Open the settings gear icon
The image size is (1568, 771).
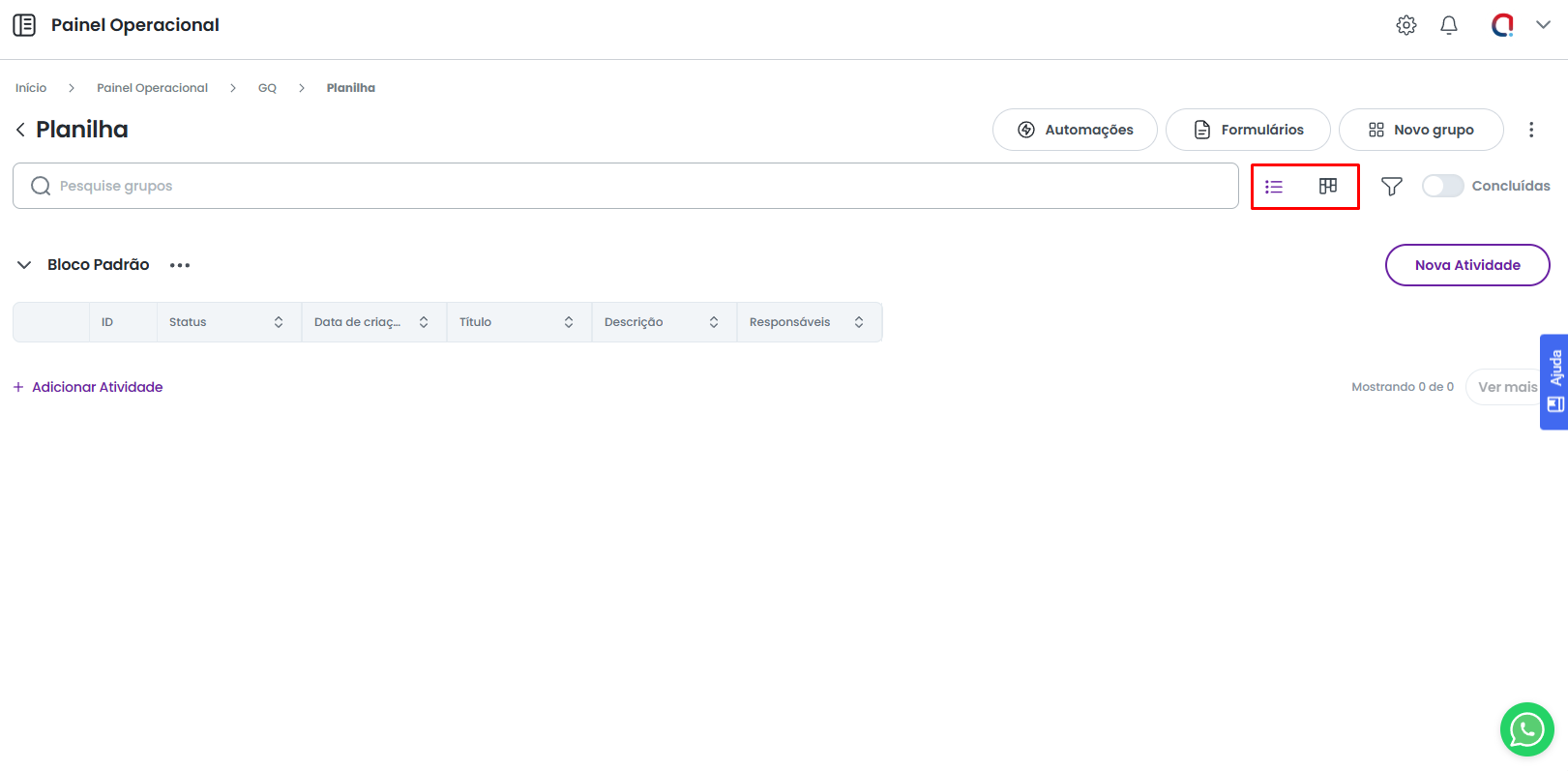pos(1406,25)
